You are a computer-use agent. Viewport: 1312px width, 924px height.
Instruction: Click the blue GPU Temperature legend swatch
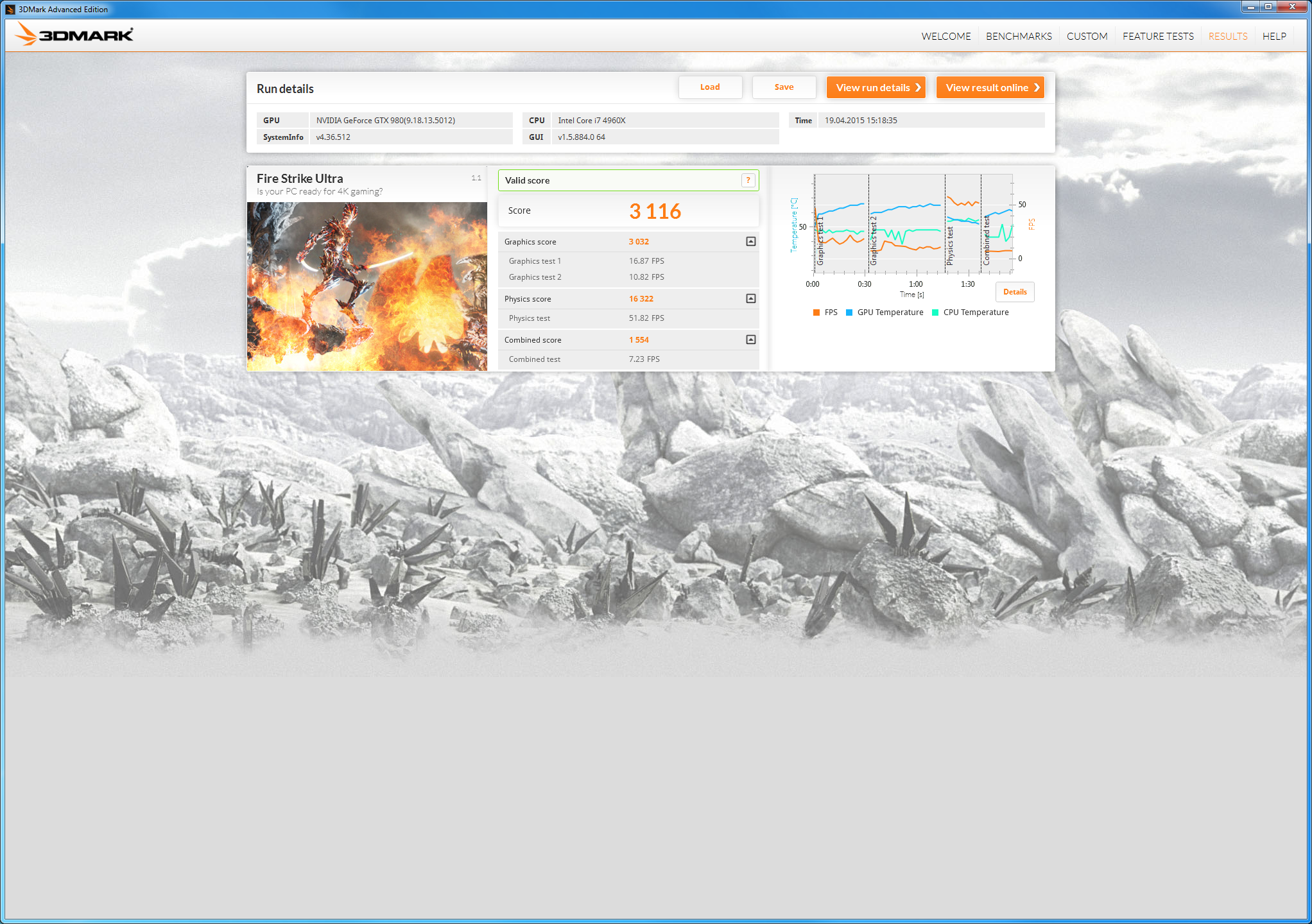click(849, 312)
